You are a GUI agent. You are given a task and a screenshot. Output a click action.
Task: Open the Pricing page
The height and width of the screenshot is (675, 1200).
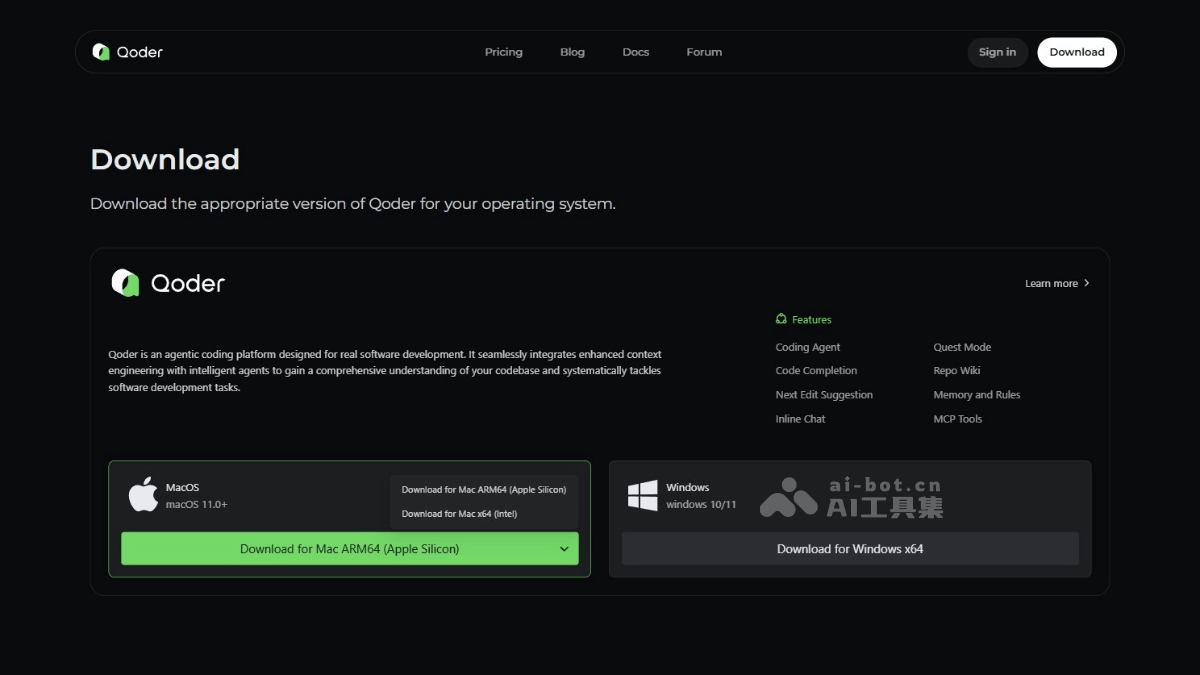coord(503,52)
